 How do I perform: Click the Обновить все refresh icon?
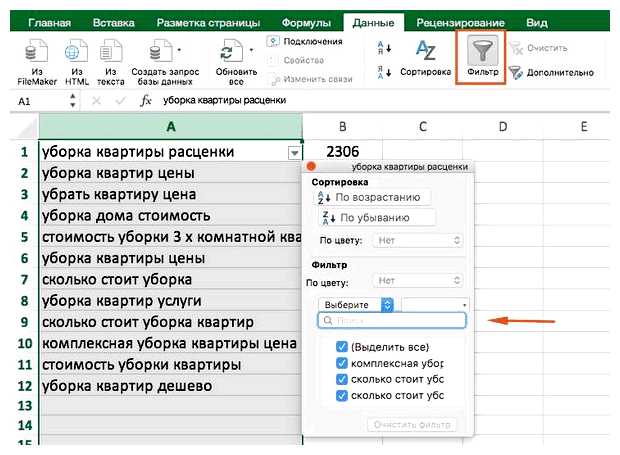click(x=231, y=51)
